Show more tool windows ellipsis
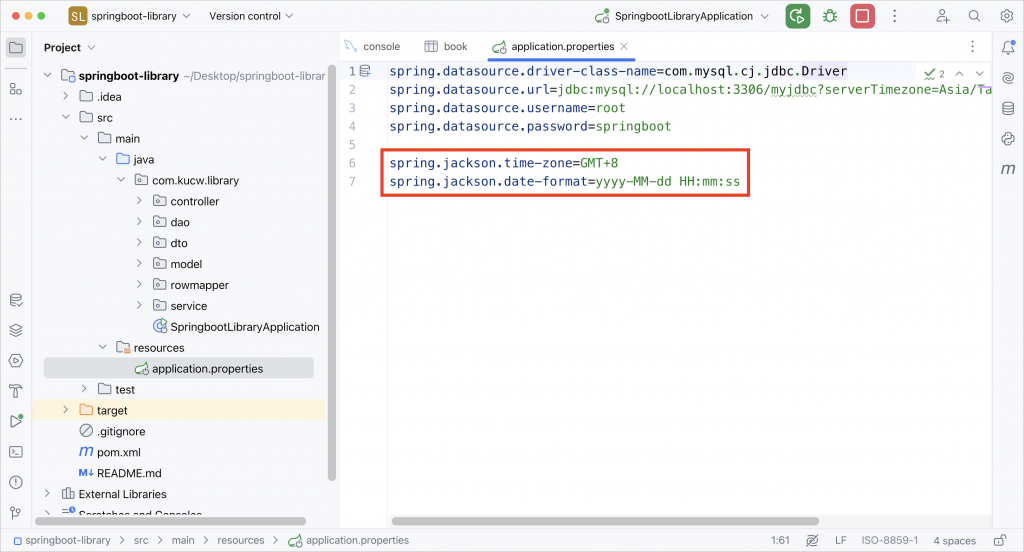The image size is (1024, 552). click(16, 119)
